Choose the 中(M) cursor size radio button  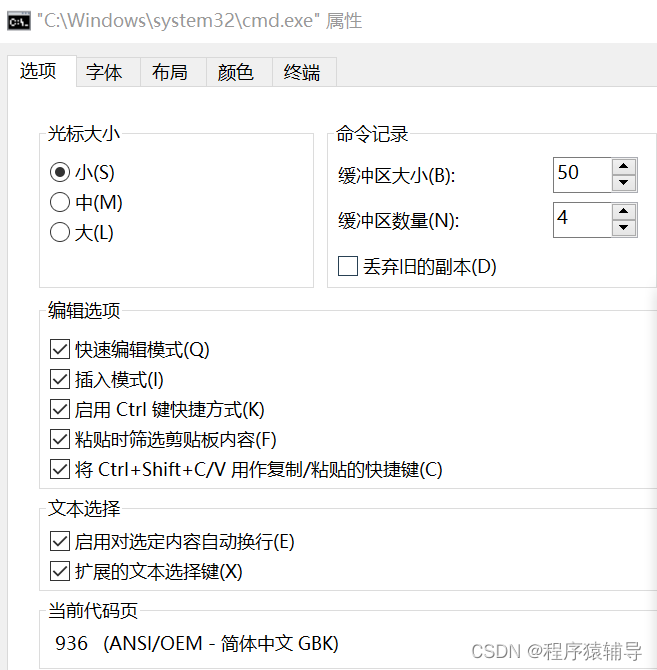(x=60, y=203)
